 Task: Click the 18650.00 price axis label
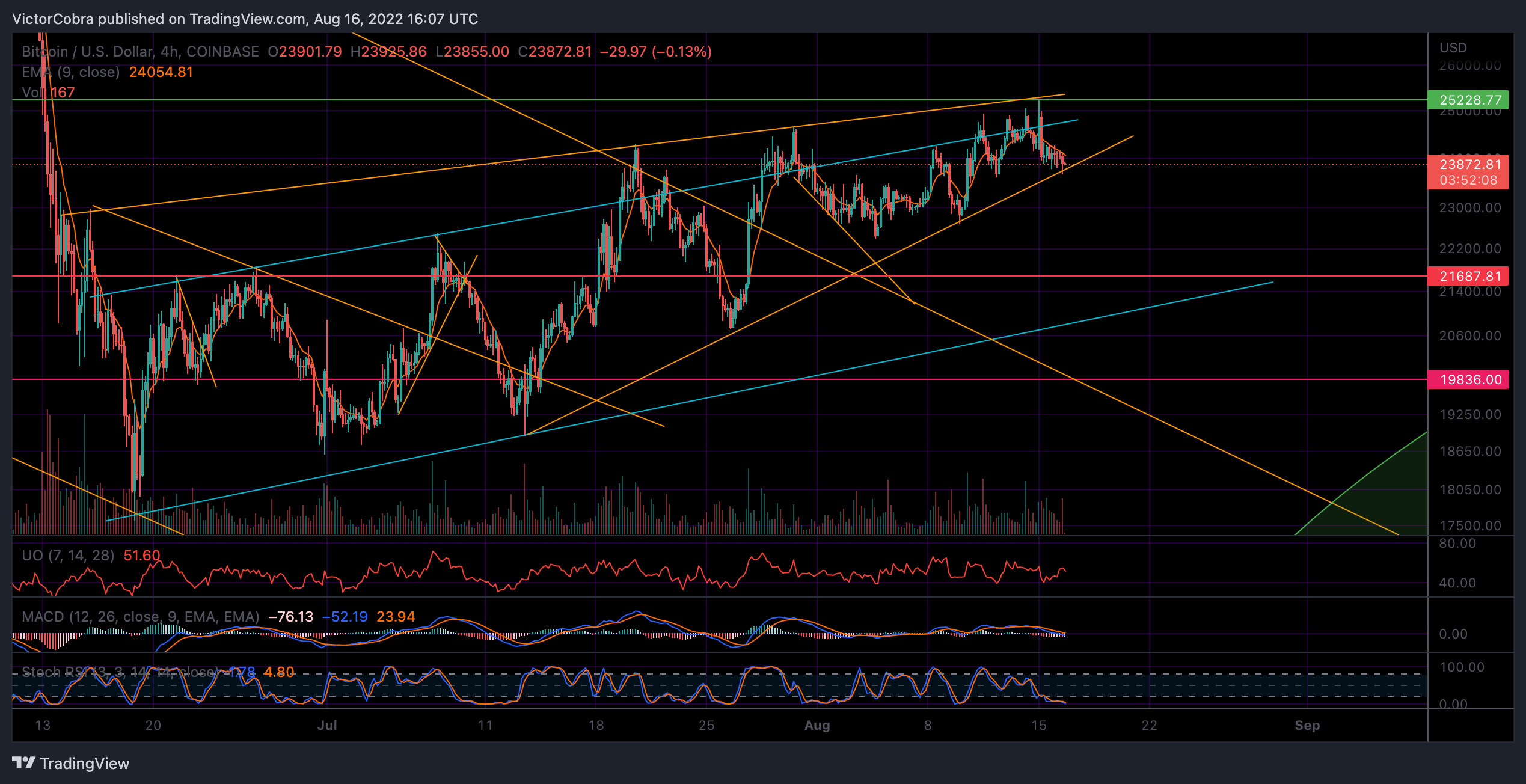click(1470, 451)
